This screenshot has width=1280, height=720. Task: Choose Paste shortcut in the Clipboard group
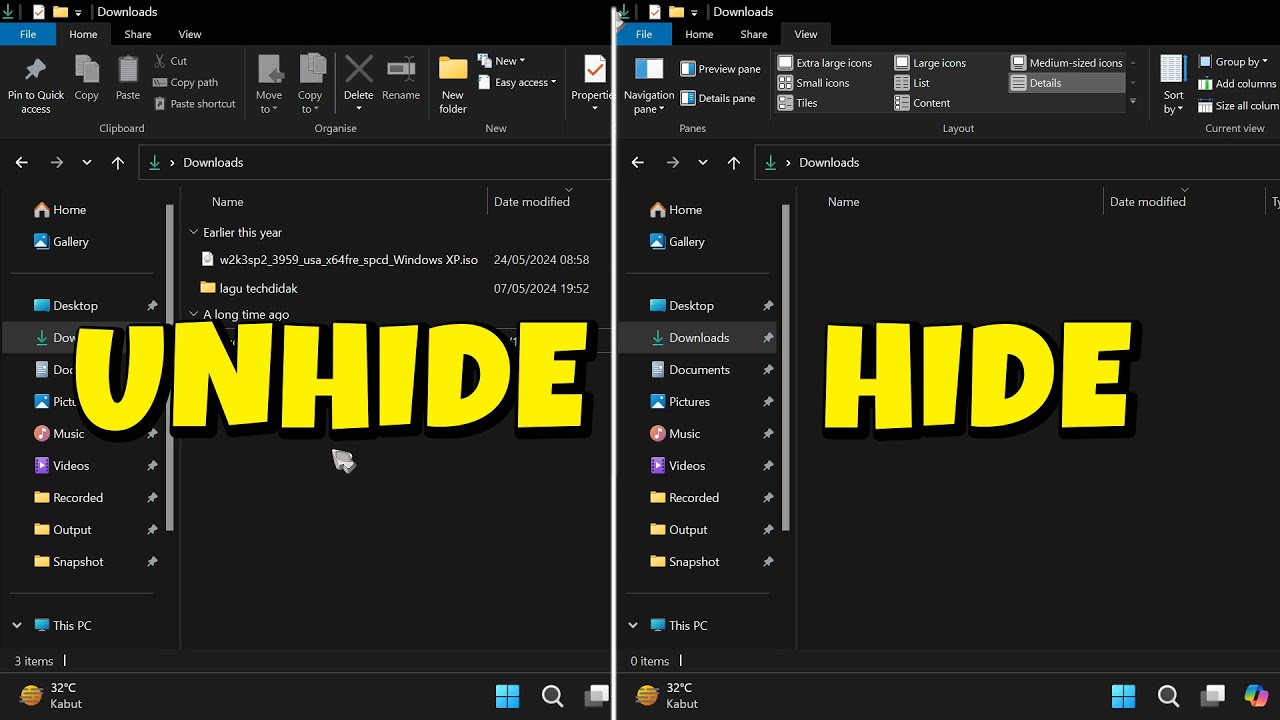[x=195, y=104]
